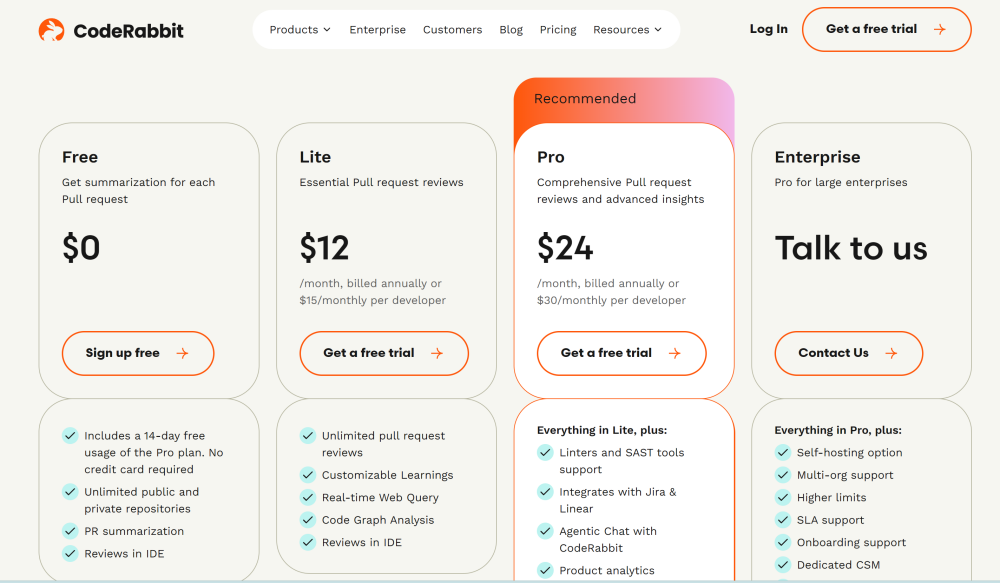Click the Log In link

click(x=768, y=29)
